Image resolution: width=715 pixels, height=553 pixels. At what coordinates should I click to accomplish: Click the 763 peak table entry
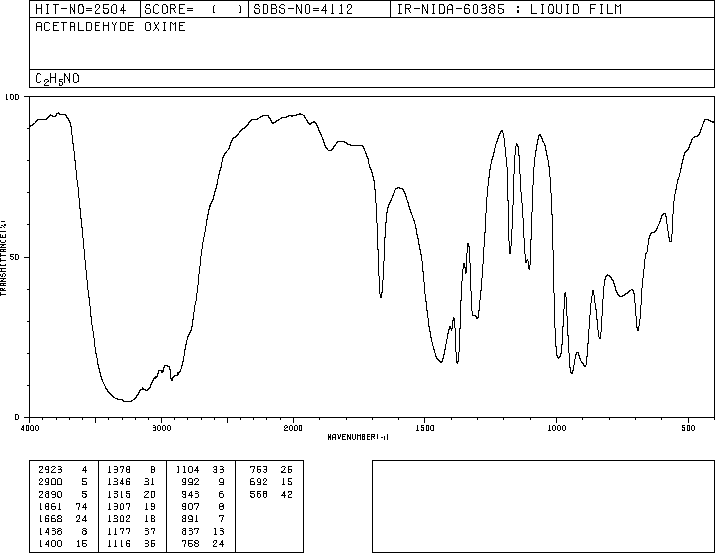click(259, 469)
